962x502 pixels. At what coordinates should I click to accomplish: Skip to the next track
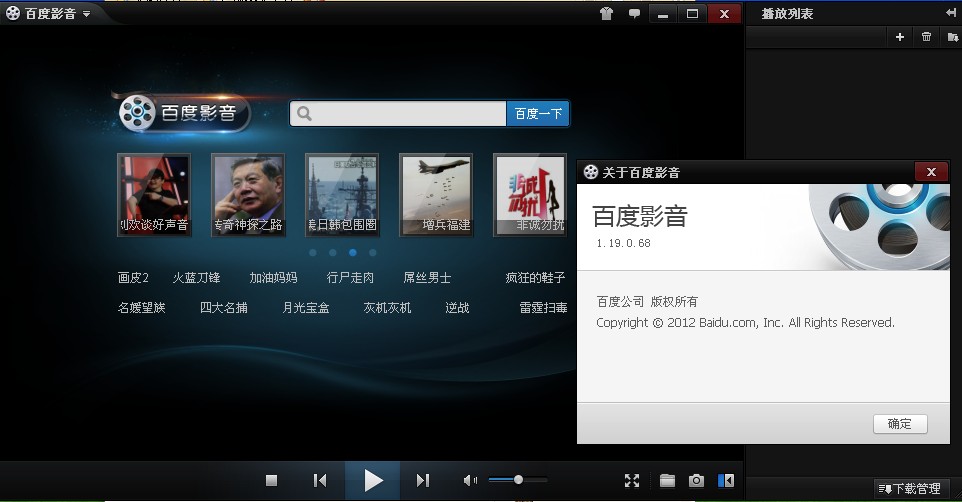[423, 481]
